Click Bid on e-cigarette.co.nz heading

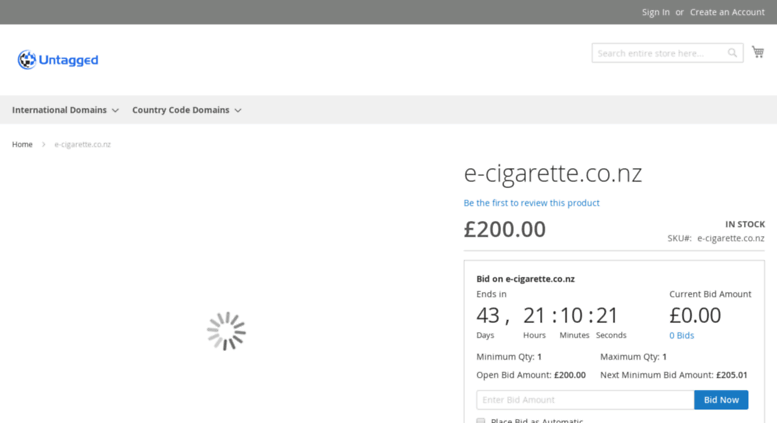pos(525,279)
